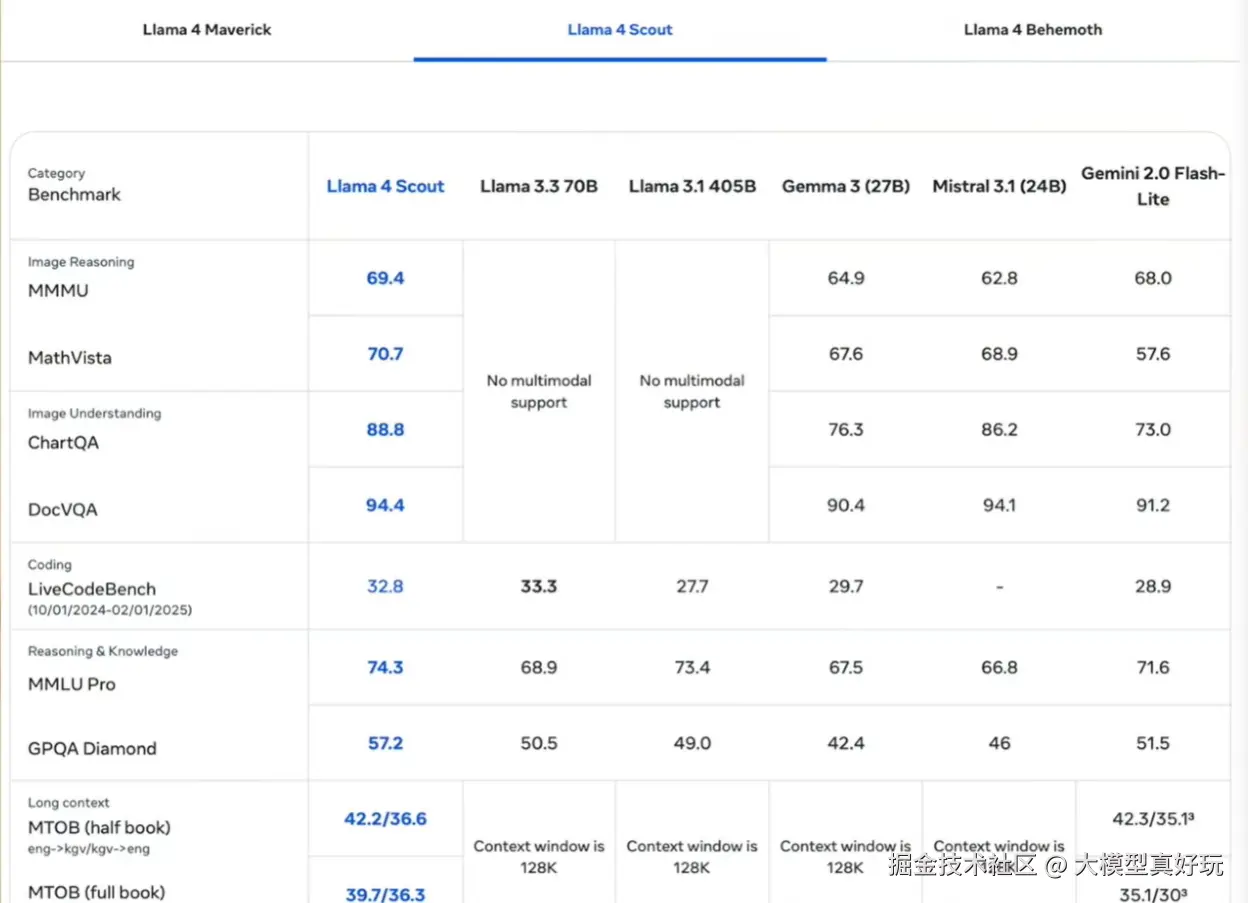The height and width of the screenshot is (903, 1248).
Task: Click the Scout MTOB score 39.7/36.3
Action: pos(385,894)
